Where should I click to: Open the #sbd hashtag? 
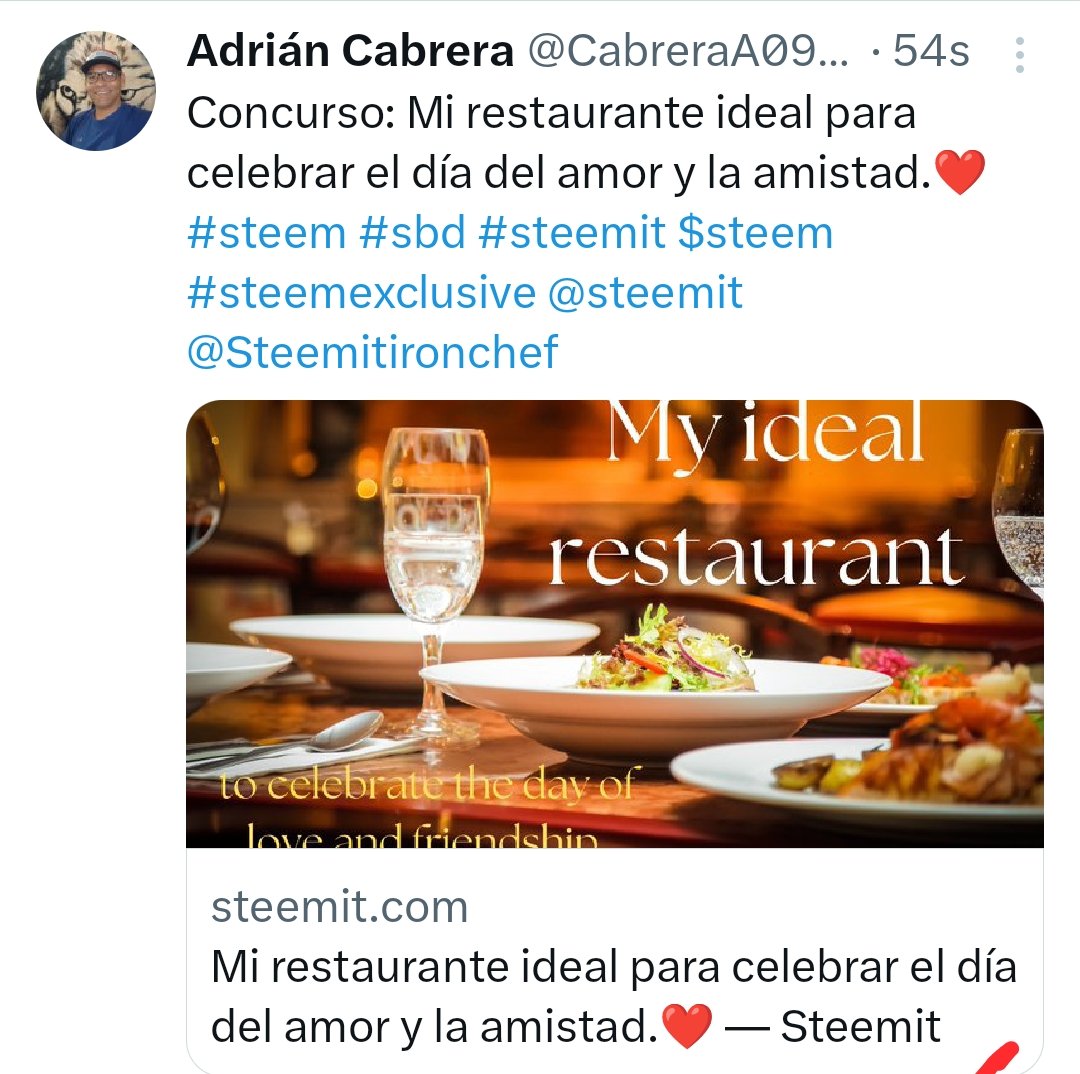(413, 233)
